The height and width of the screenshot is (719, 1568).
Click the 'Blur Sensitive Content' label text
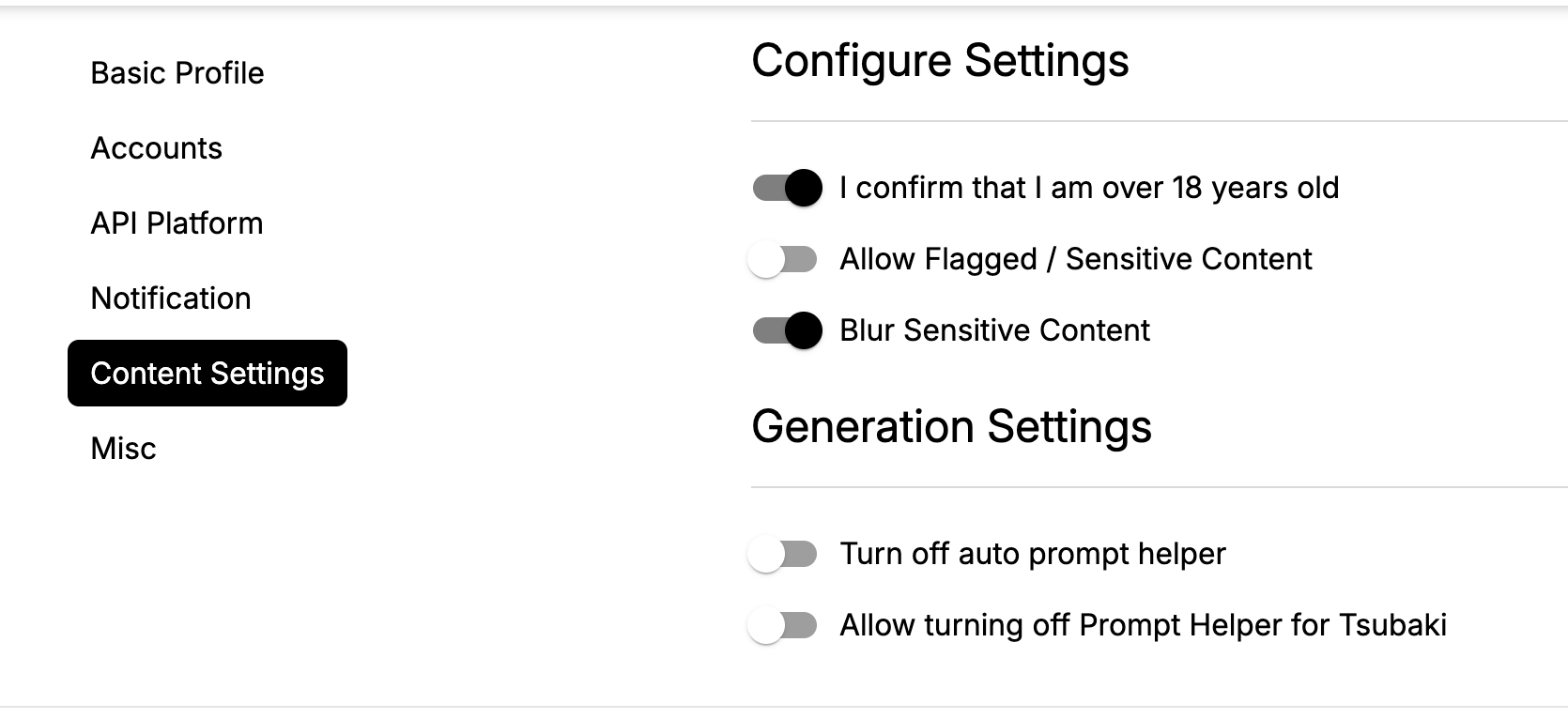click(x=995, y=330)
